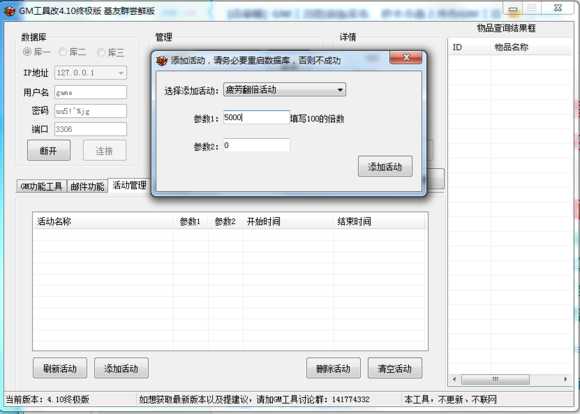Click the results list scroll left arrow
The image size is (580, 414).
455,379
